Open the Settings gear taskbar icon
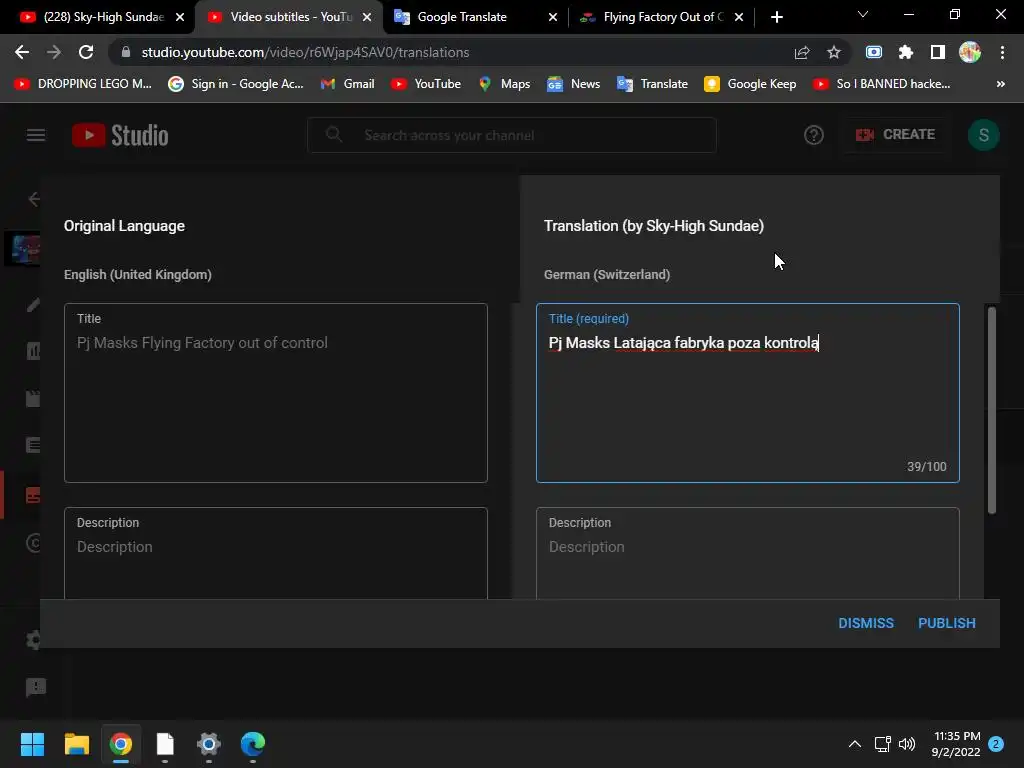 click(x=209, y=744)
